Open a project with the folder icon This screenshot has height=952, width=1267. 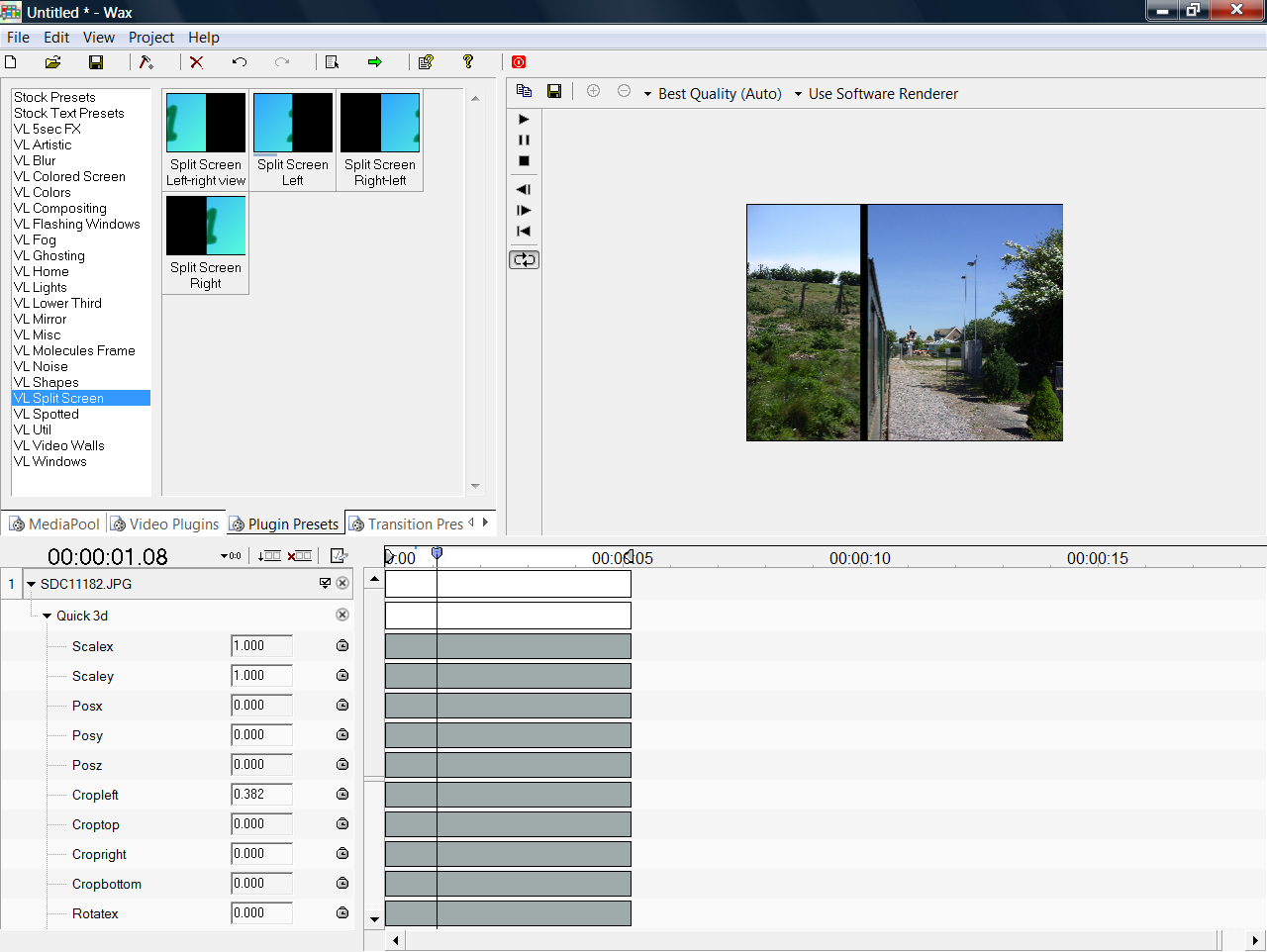(53, 62)
